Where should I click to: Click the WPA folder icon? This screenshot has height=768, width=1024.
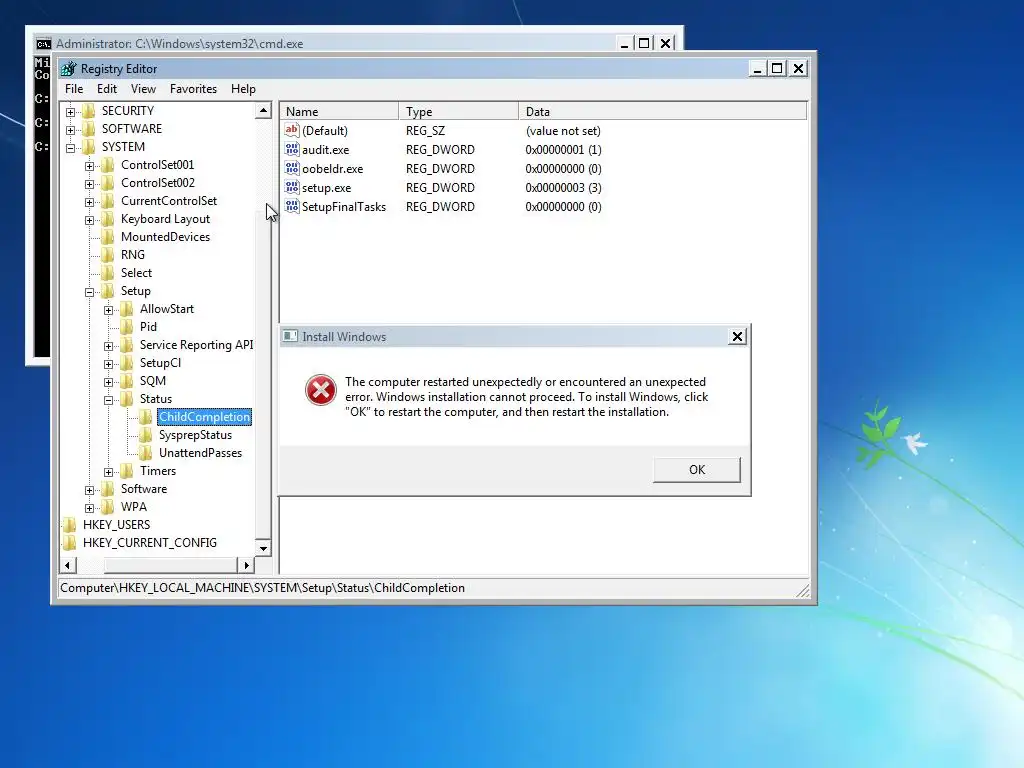pos(108,507)
